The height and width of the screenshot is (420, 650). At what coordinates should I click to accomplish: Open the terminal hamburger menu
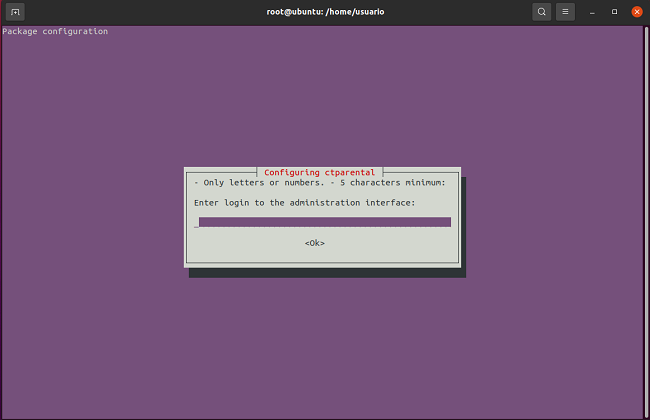565,12
